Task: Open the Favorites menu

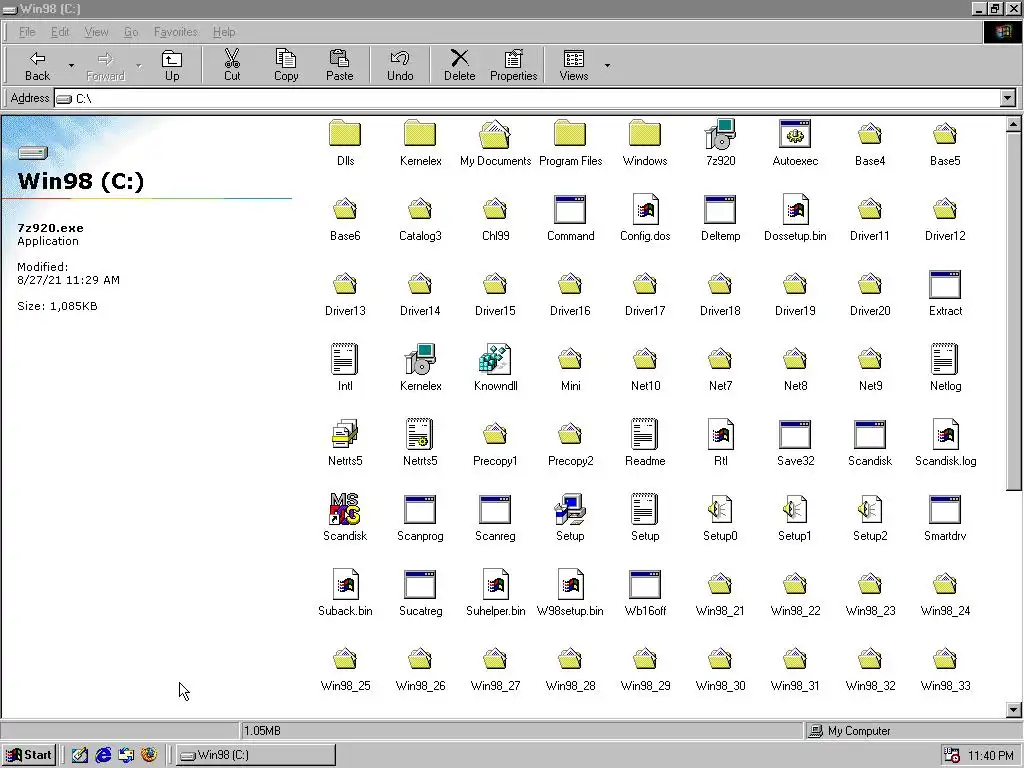Action: pyautogui.click(x=175, y=32)
